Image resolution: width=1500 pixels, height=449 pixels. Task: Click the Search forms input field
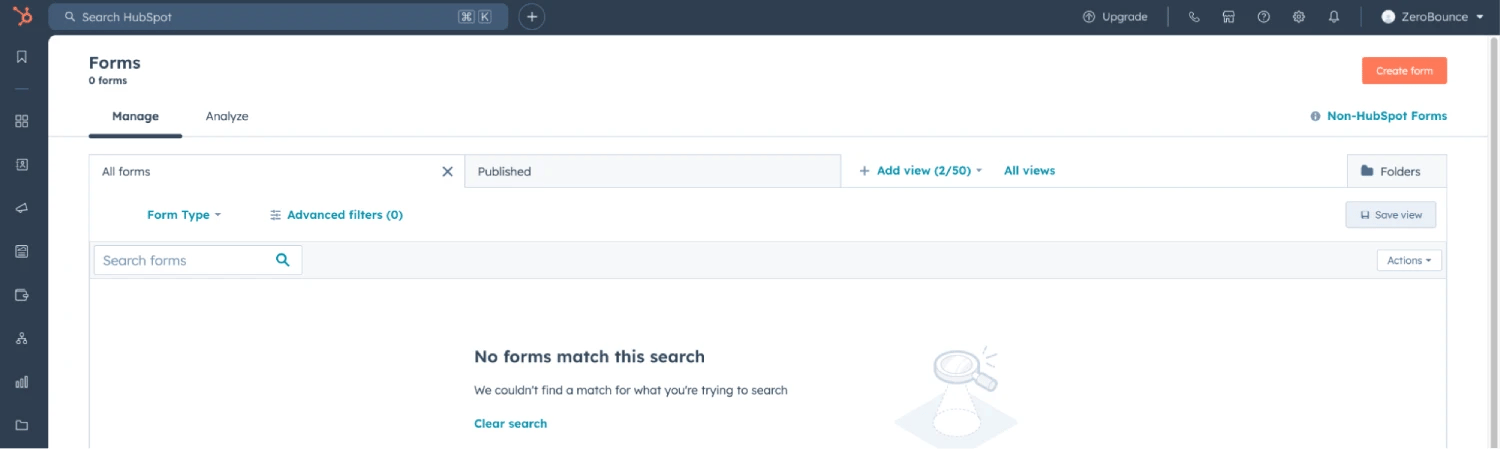(185, 260)
